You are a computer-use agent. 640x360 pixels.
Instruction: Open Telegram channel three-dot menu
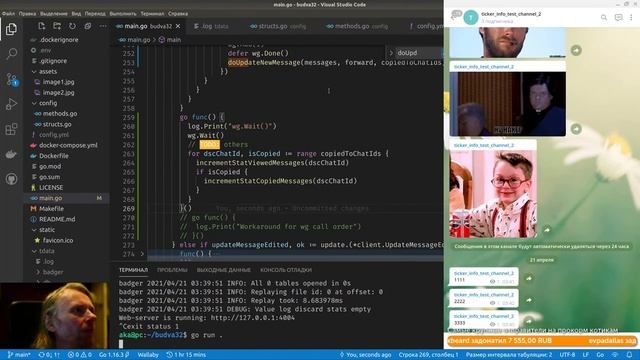631,17
